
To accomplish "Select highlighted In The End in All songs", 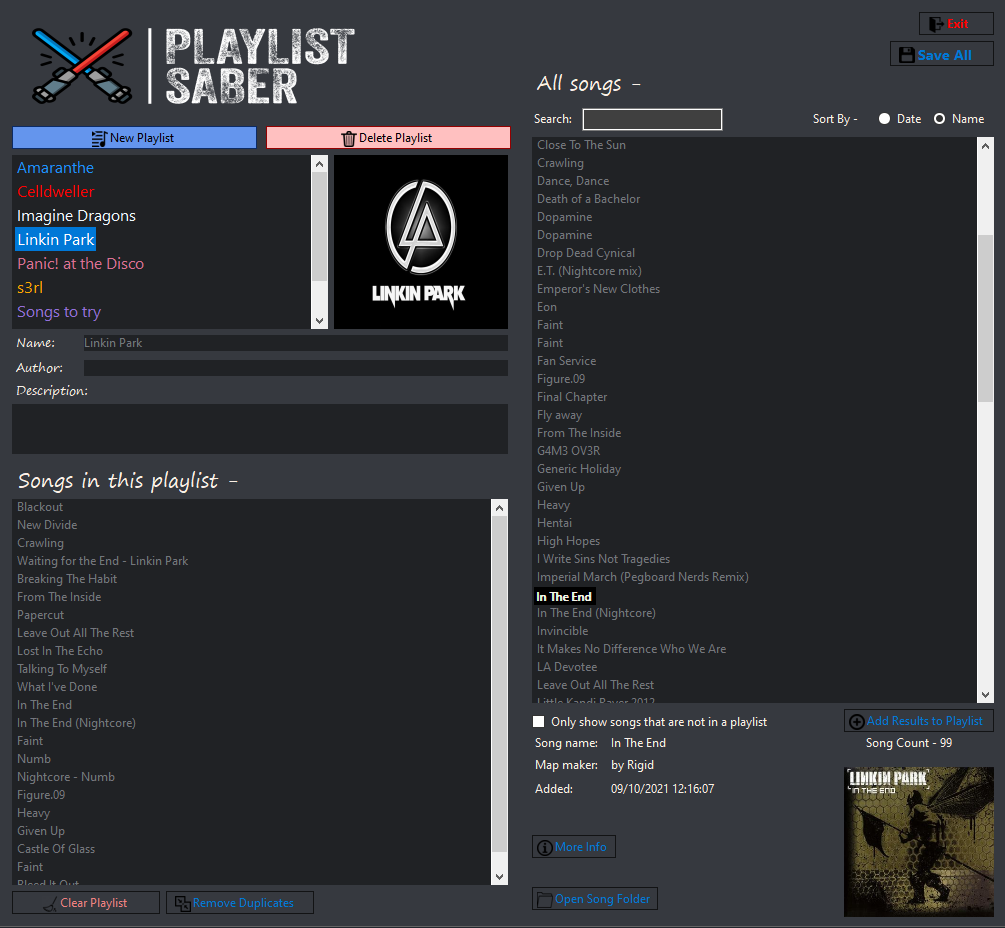I will (564, 597).
